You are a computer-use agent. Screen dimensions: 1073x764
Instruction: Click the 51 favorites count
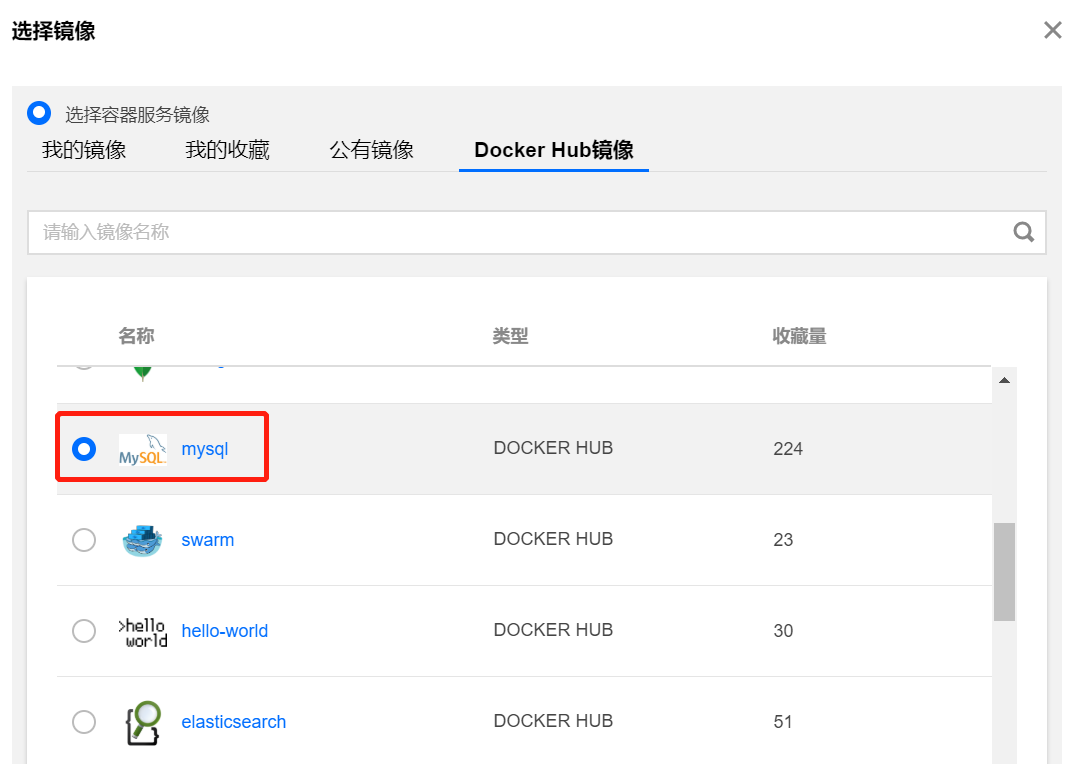pyautogui.click(x=783, y=722)
